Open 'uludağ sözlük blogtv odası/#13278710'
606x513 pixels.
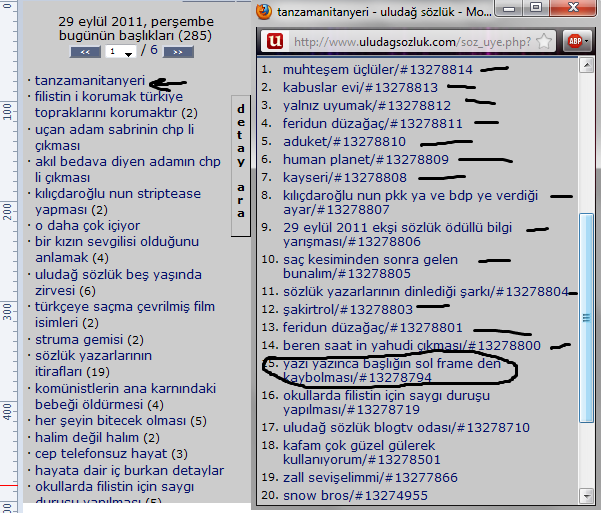pos(406,428)
